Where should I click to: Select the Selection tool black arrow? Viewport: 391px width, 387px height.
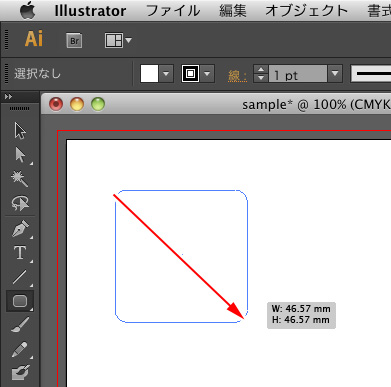pyautogui.click(x=20, y=131)
